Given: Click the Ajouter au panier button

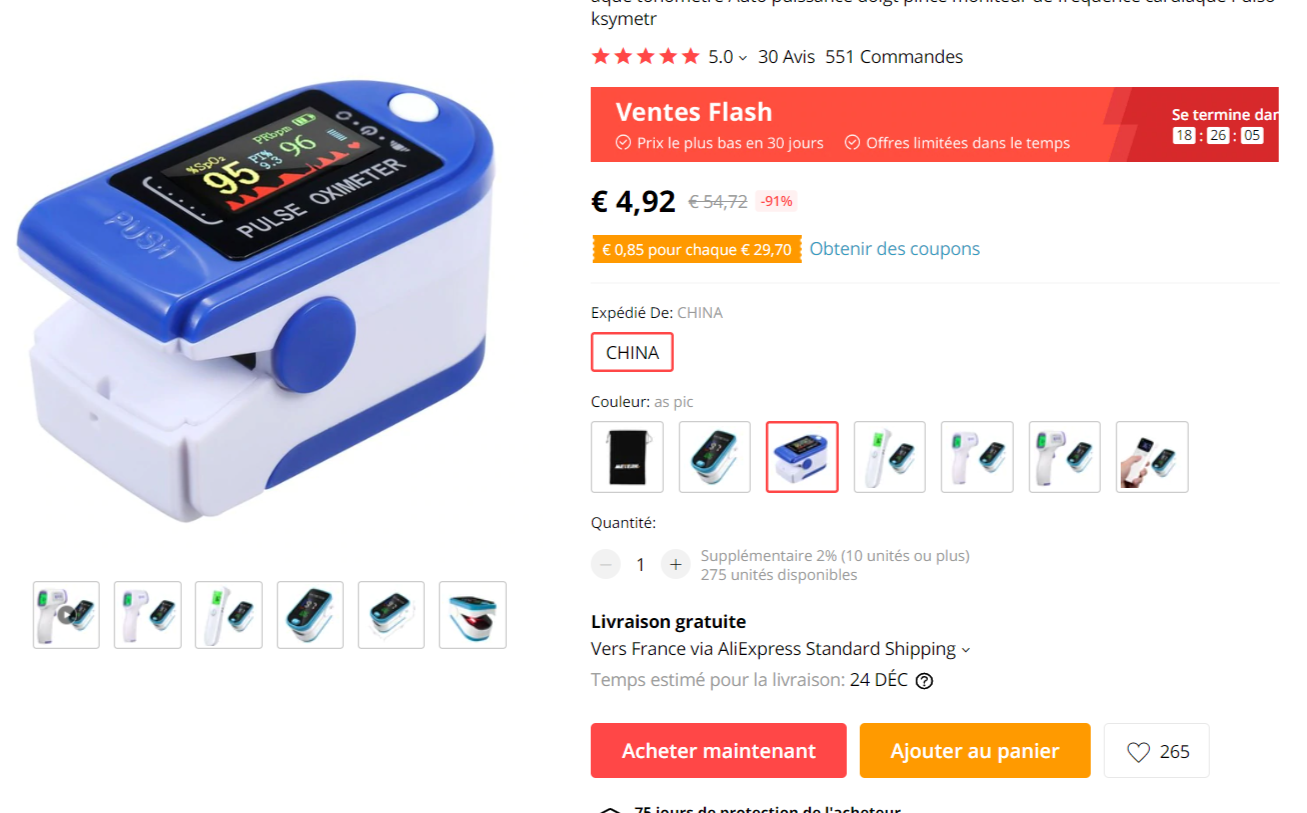Looking at the screenshot, I should point(975,751).
